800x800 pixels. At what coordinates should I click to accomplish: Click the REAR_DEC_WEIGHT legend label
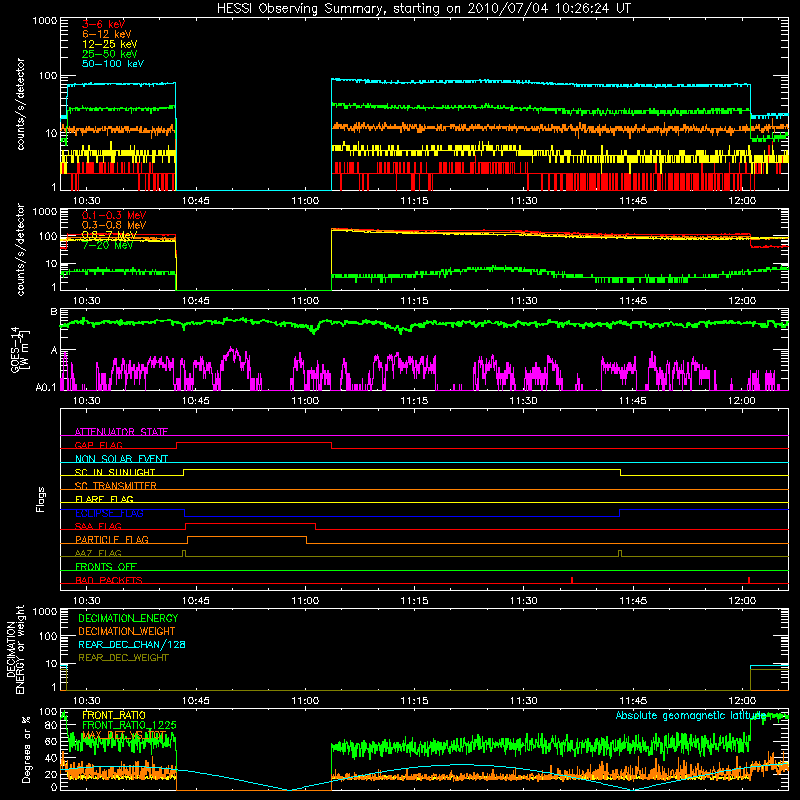point(123,658)
